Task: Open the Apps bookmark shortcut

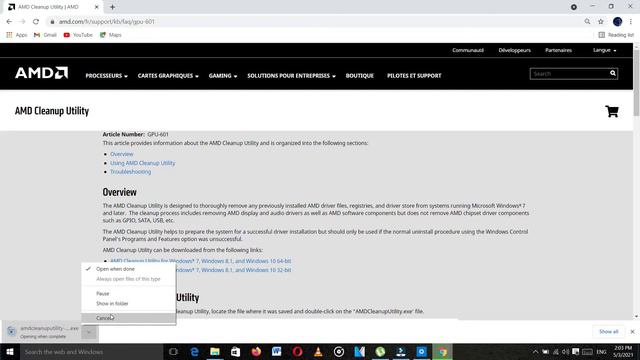Action: [x=17, y=35]
